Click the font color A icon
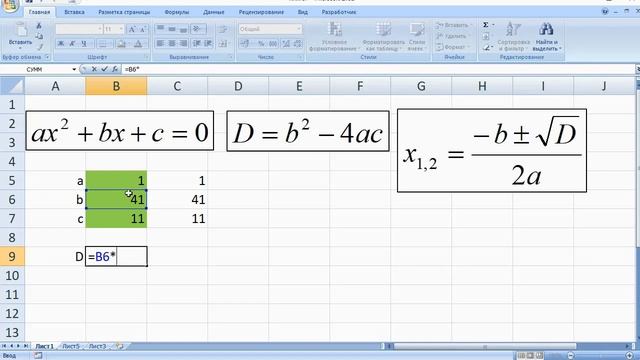 click(139, 44)
